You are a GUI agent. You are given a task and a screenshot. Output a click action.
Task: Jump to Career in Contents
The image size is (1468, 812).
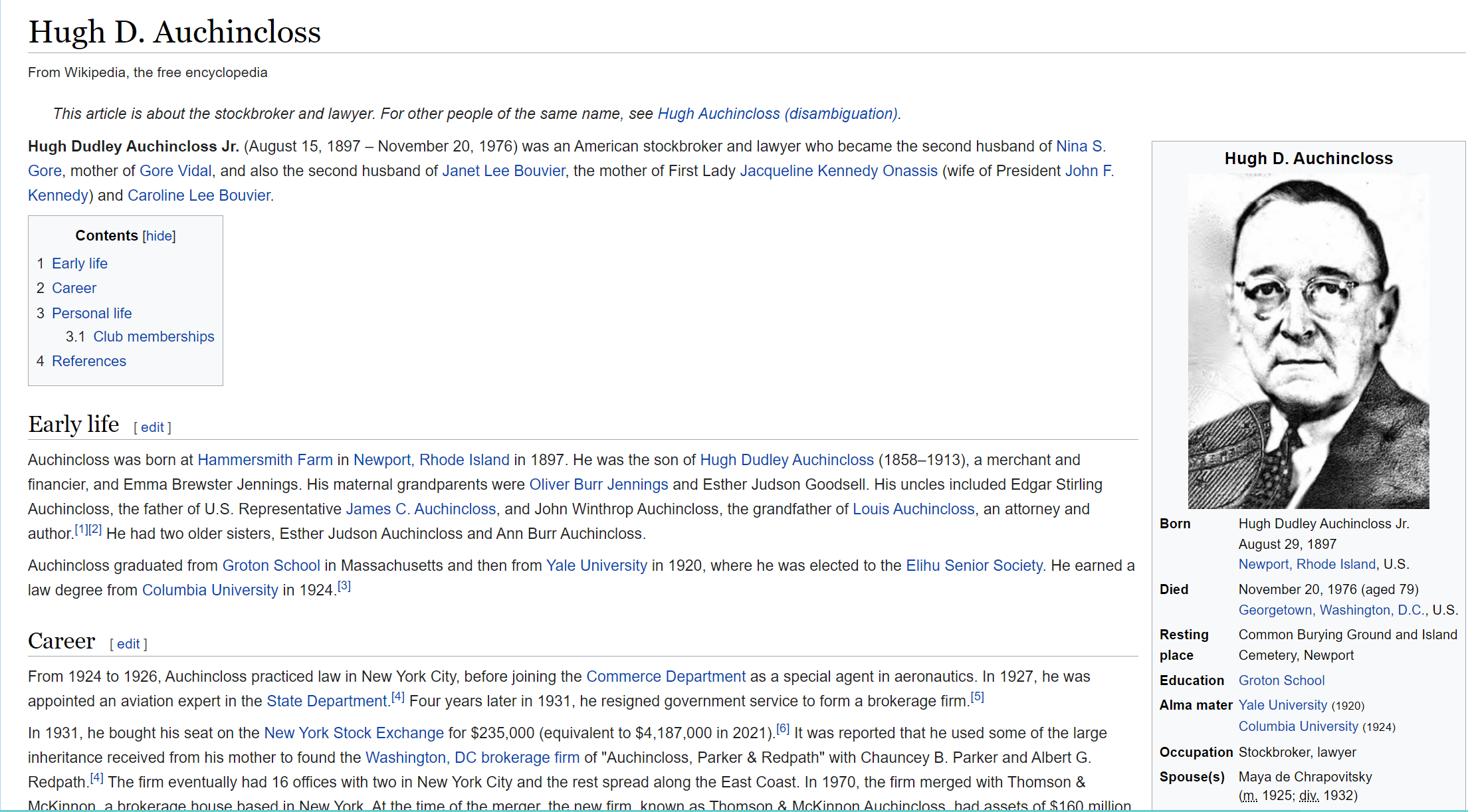tap(74, 288)
